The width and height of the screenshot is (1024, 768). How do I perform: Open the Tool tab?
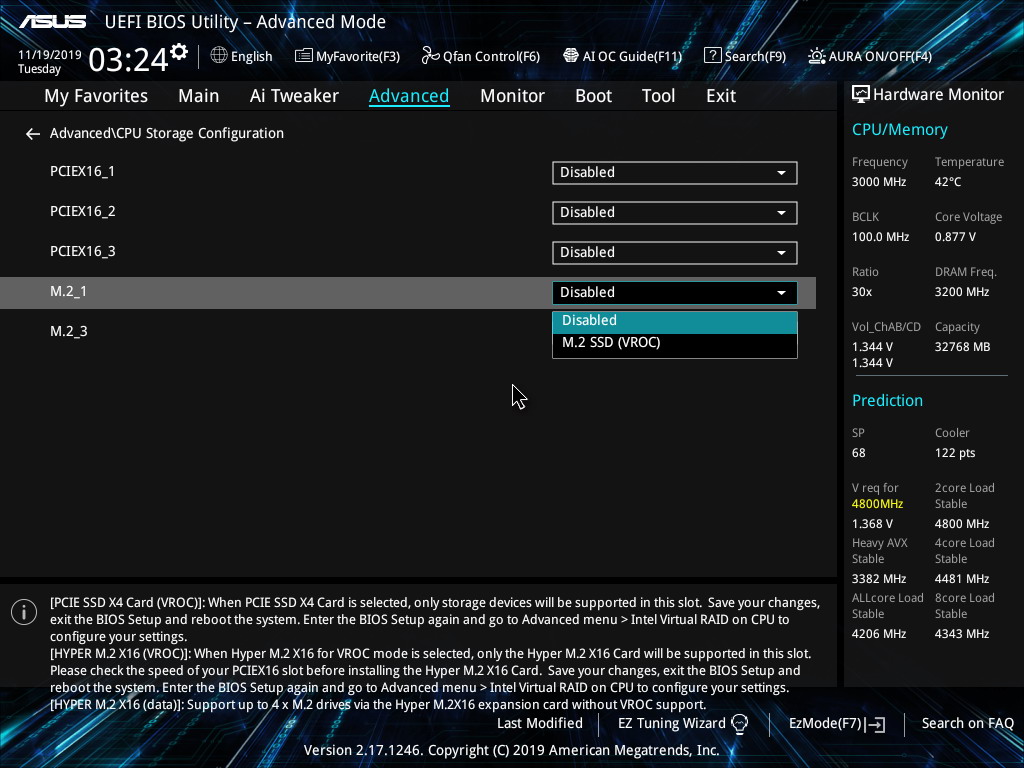[x=658, y=96]
